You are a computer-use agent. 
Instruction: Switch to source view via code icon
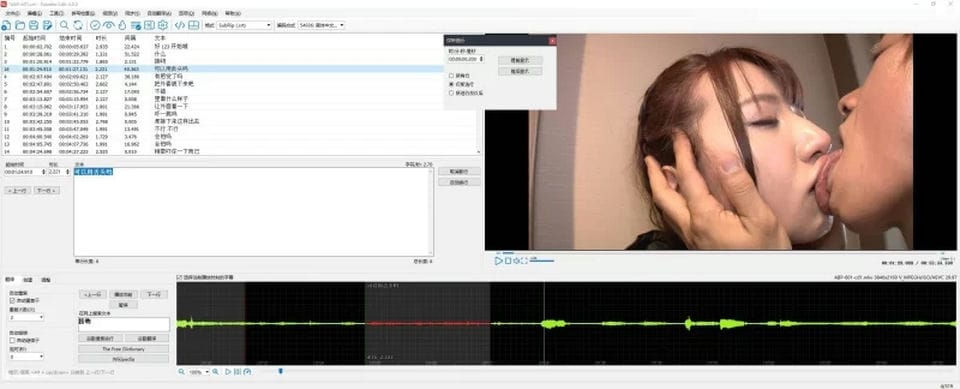point(179,25)
